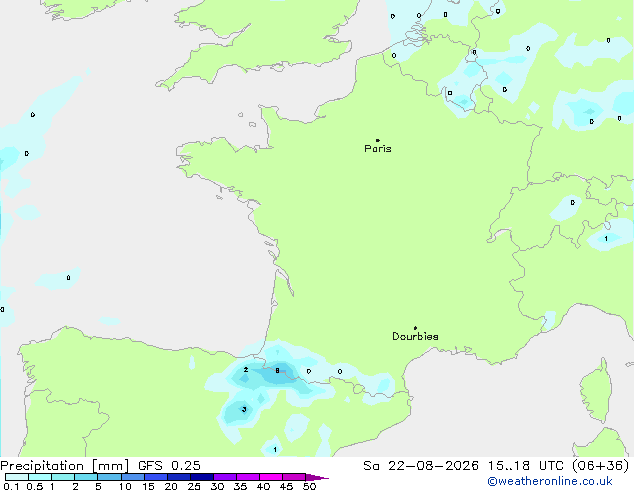Click the '15..18 UTC' time range text

click(x=526, y=466)
